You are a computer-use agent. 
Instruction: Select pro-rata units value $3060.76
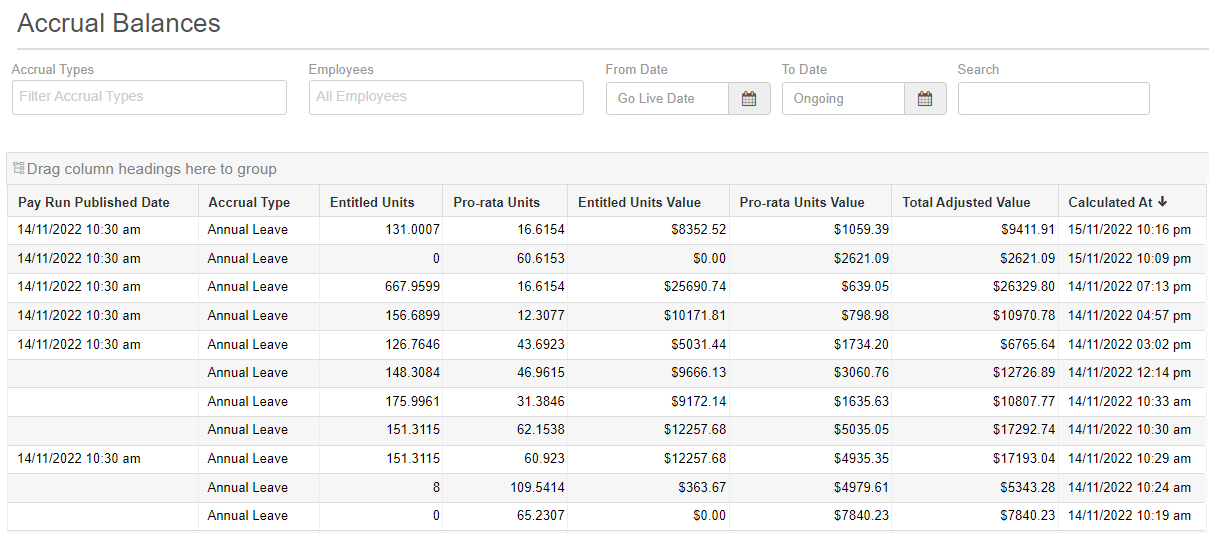pos(861,372)
